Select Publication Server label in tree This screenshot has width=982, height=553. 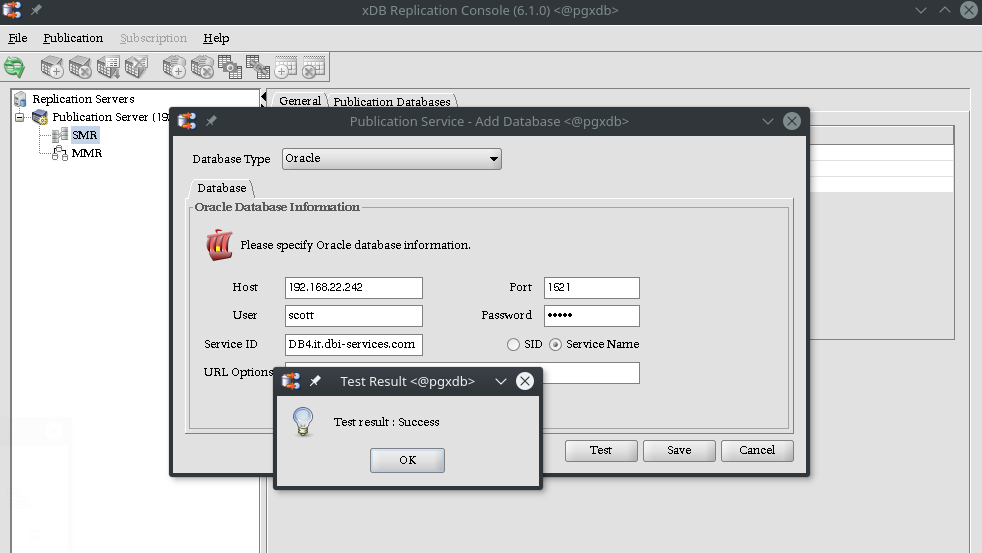[110, 117]
